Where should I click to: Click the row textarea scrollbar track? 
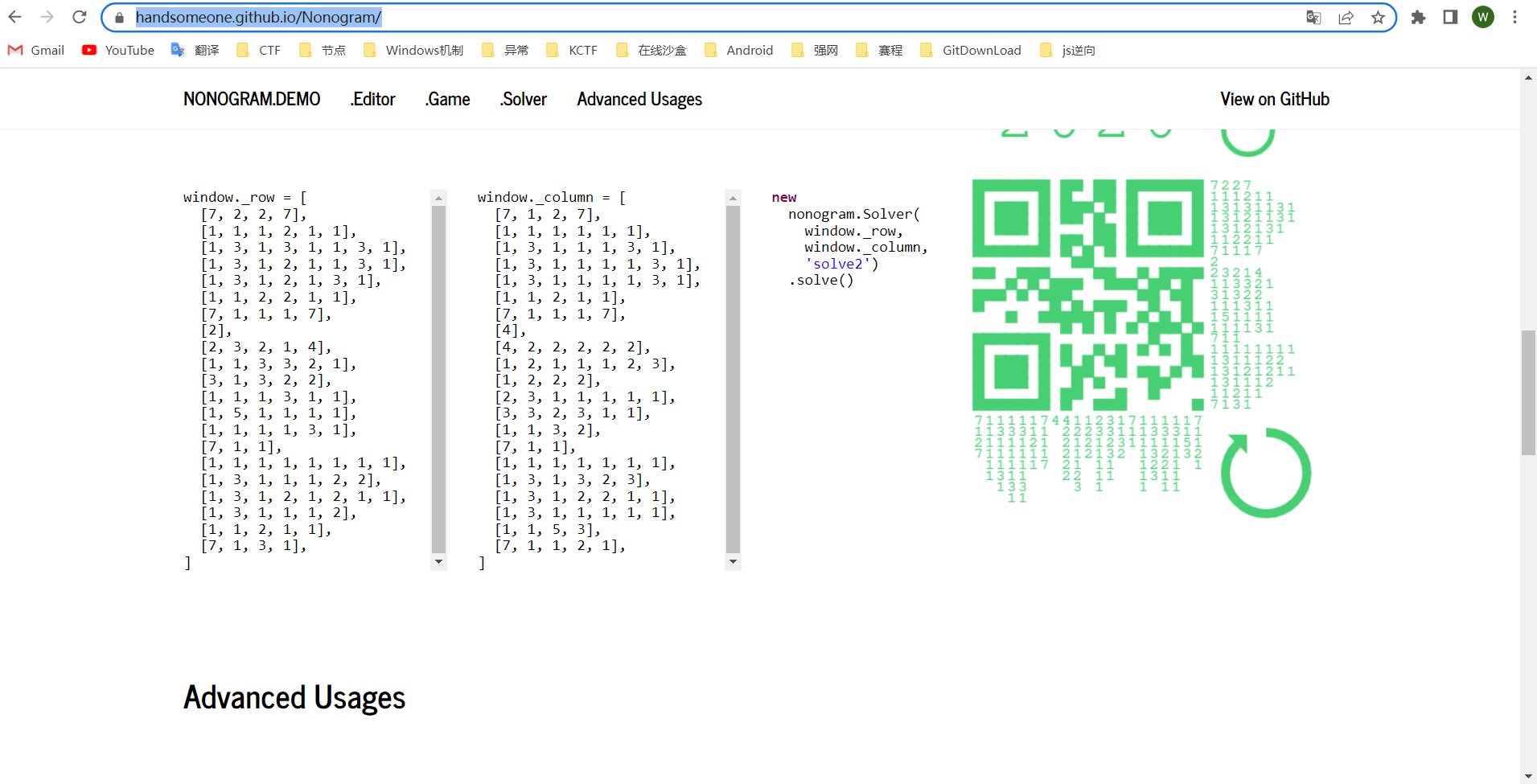(x=438, y=380)
